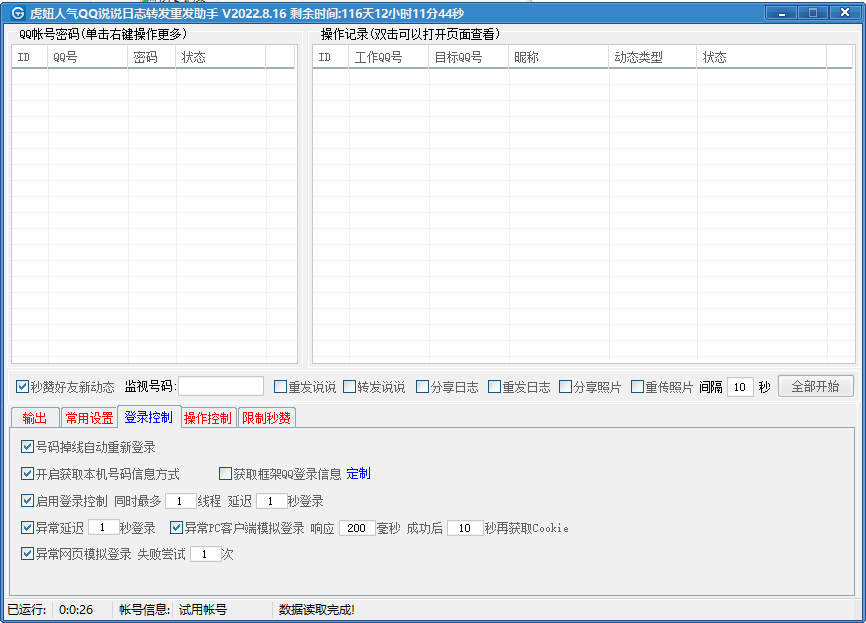Maximize the application window

coord(812,13)
